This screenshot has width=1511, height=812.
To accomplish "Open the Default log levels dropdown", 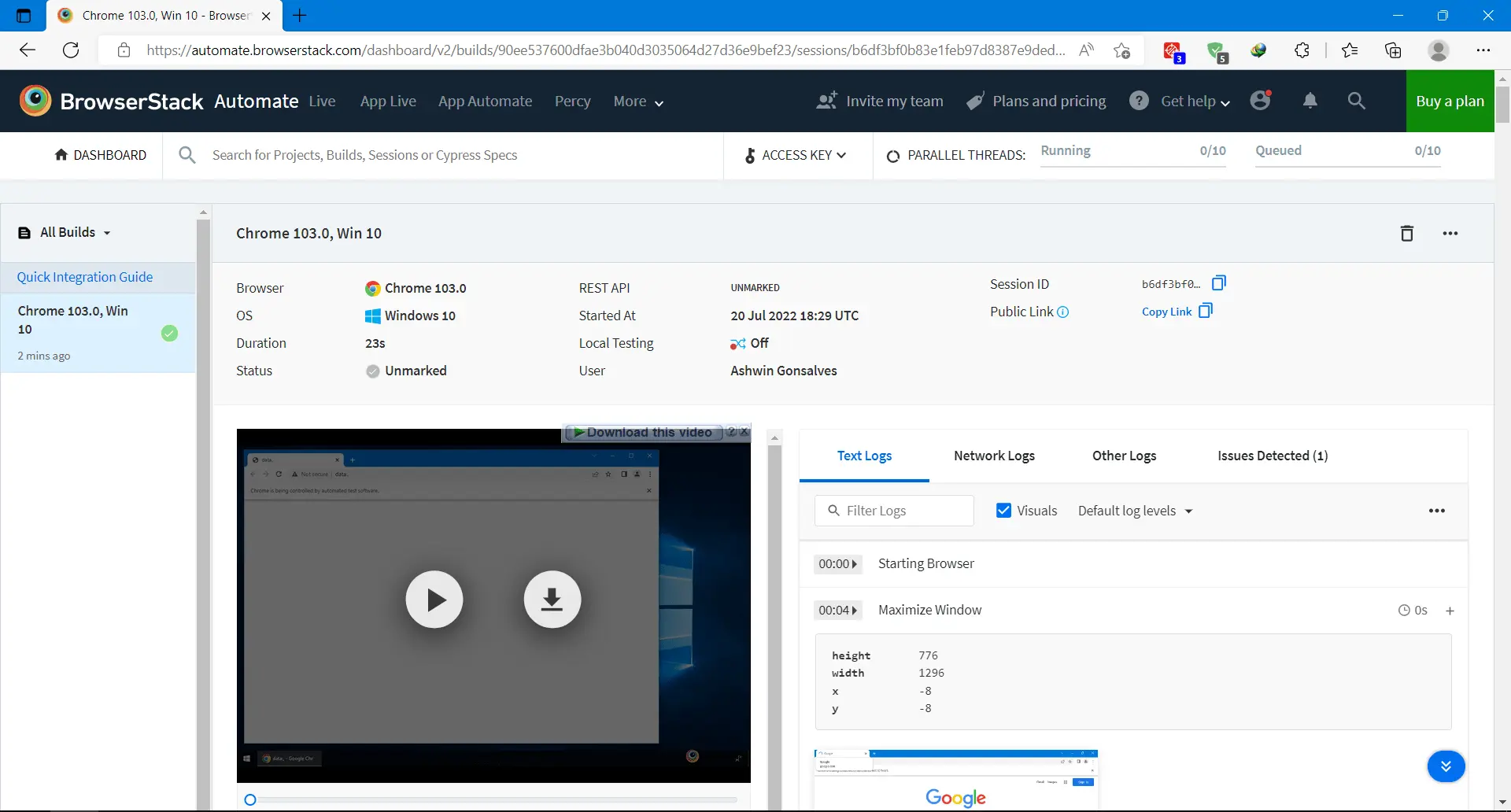I will (1135, 511).
